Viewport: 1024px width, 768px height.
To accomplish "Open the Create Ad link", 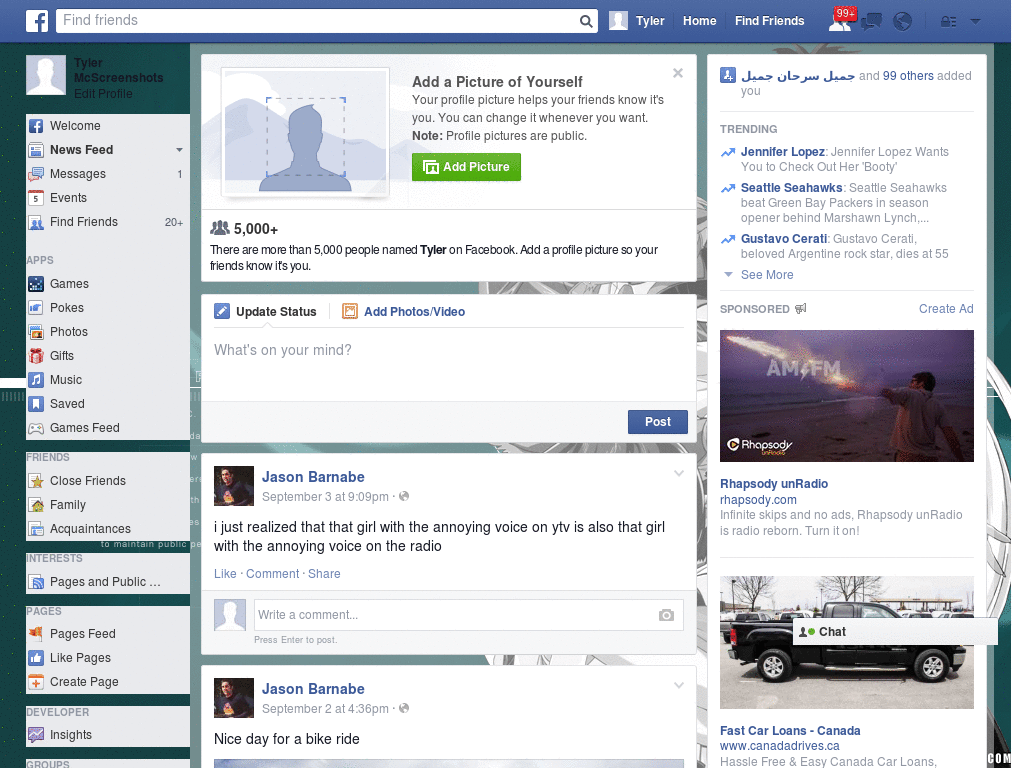I will coord(946,309).
